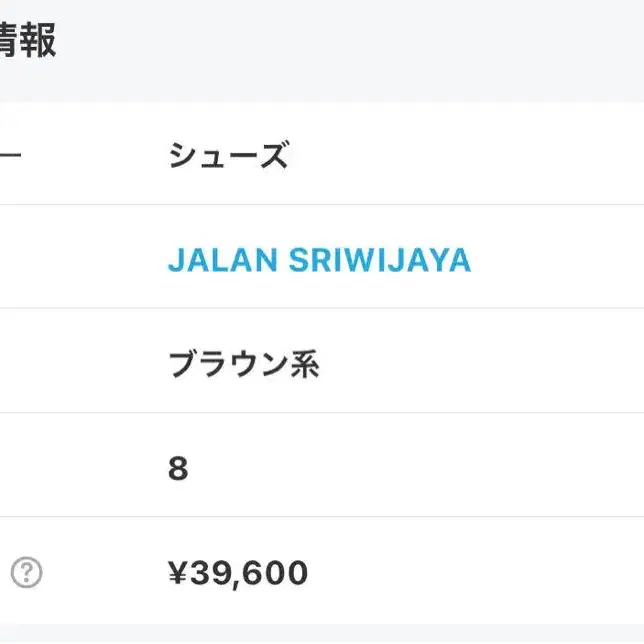Select the size value 8
Viewport: 644px width, 644px height.
coord(178,469)
